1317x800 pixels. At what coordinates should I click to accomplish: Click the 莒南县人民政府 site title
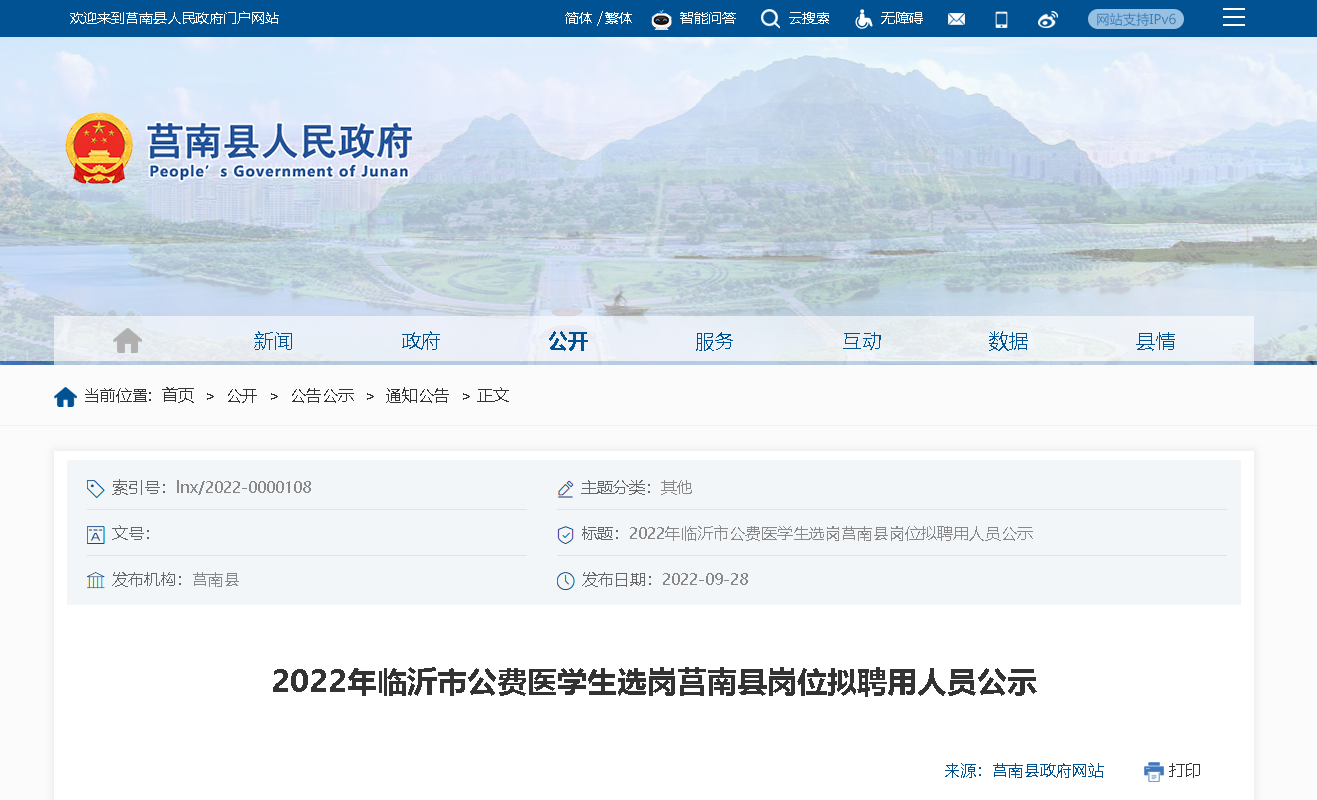(x=279, y=142)
